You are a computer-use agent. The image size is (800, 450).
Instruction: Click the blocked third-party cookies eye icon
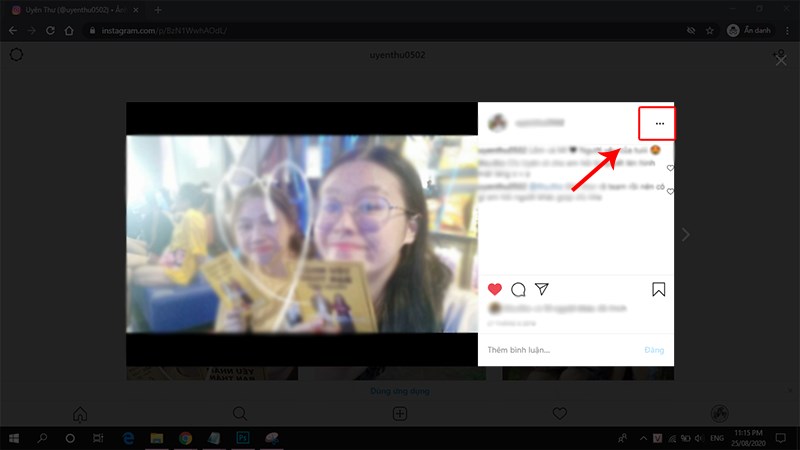[x=691, y=31]
